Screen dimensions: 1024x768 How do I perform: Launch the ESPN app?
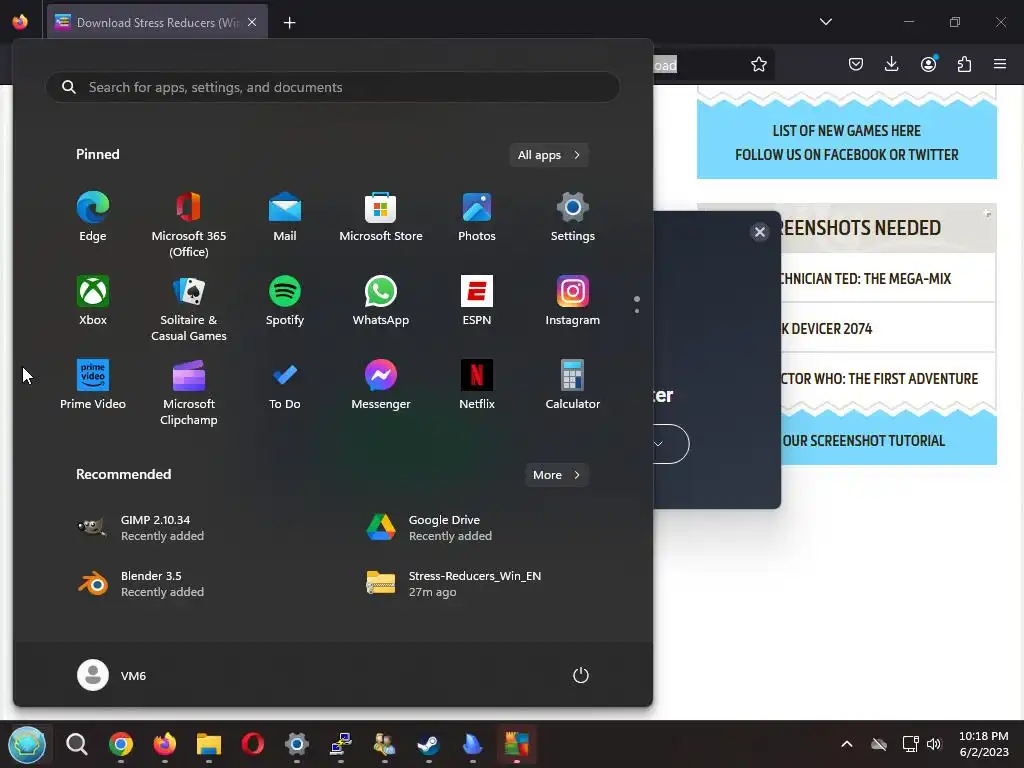point(477,300)
